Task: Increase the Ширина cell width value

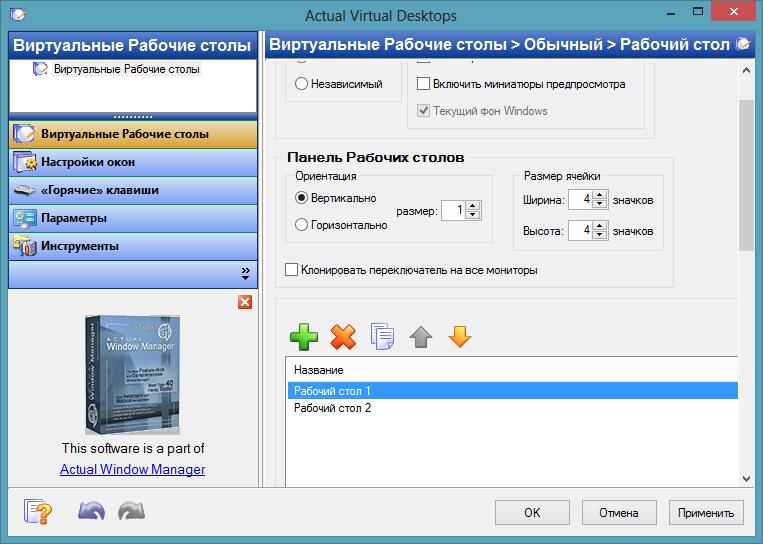Action: 600,196
